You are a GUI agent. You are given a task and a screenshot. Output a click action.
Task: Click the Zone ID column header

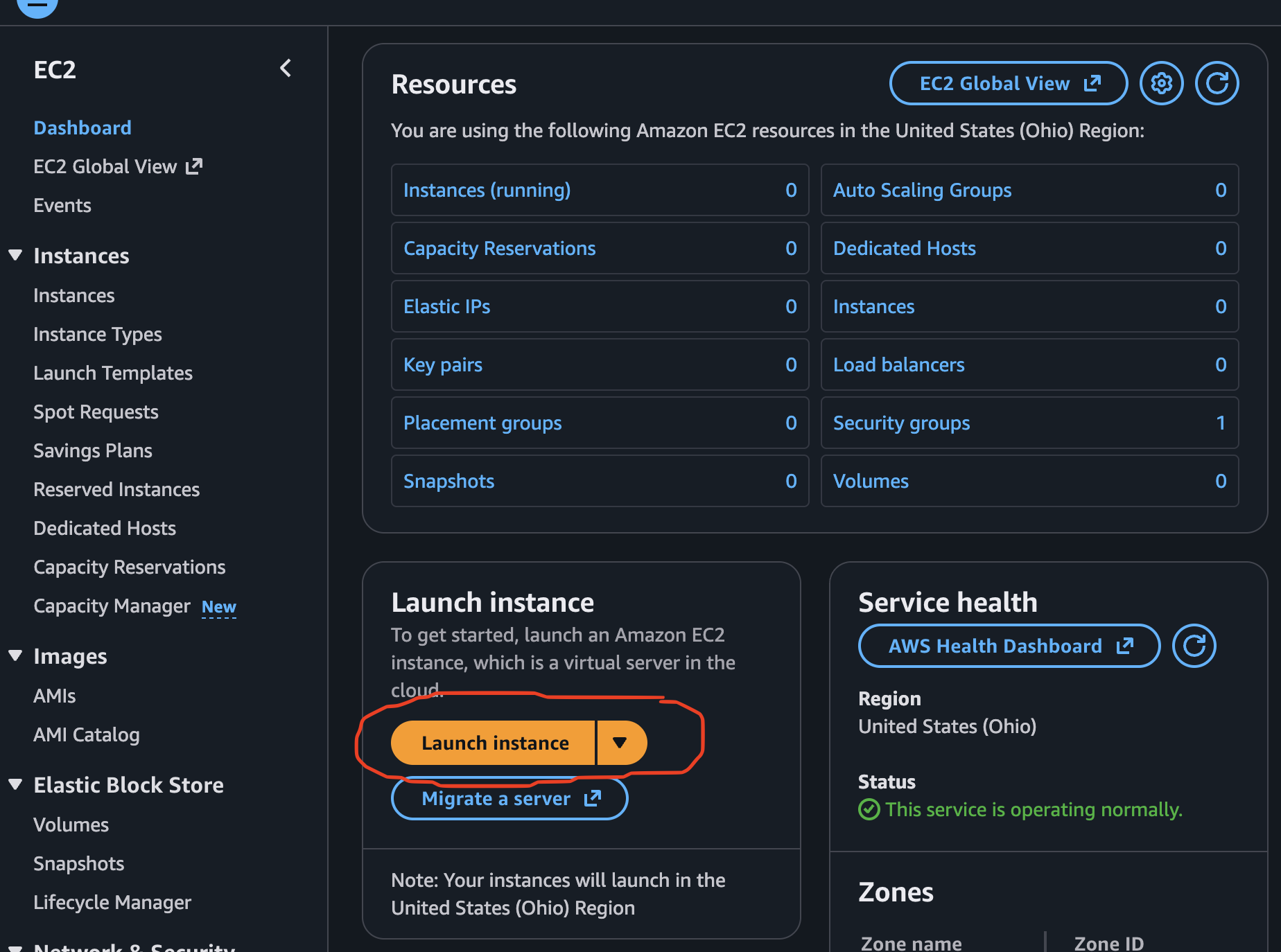1108,943
